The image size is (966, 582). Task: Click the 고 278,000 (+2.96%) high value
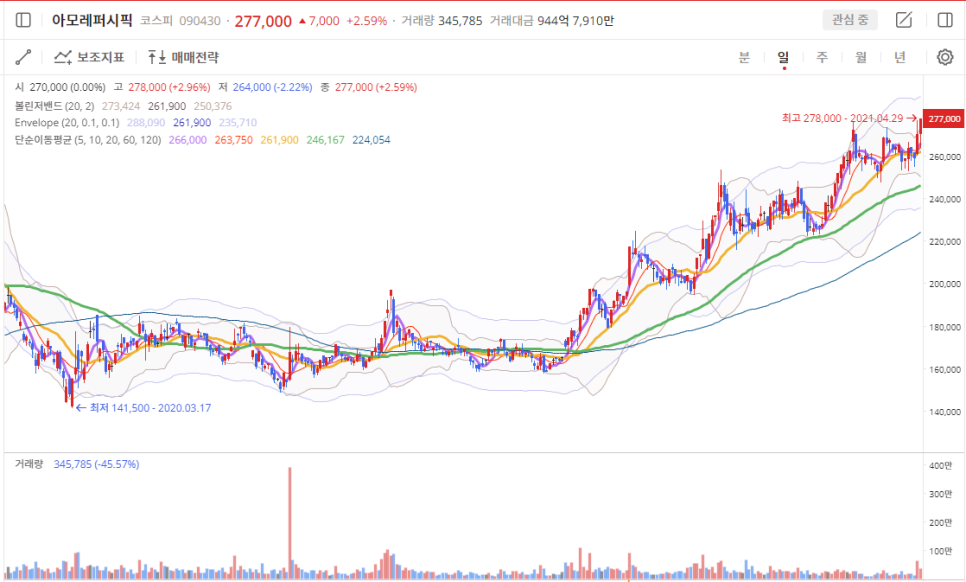coord(162,87)
